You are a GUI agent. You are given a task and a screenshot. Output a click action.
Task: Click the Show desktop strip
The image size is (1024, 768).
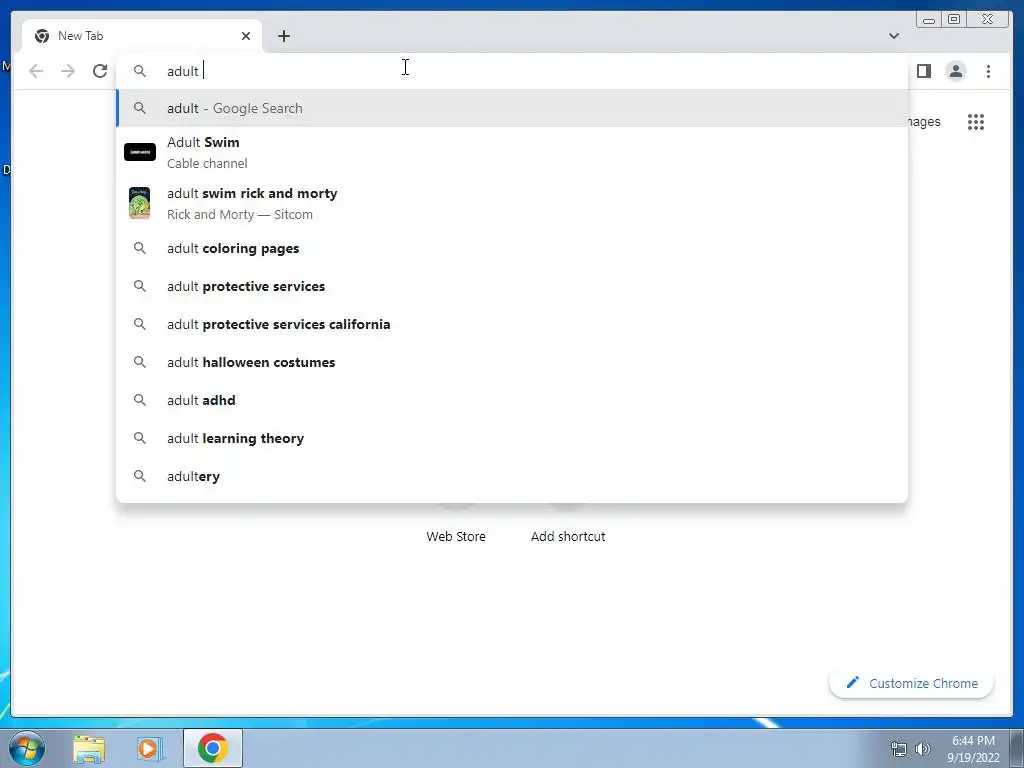pos(1017,748)
